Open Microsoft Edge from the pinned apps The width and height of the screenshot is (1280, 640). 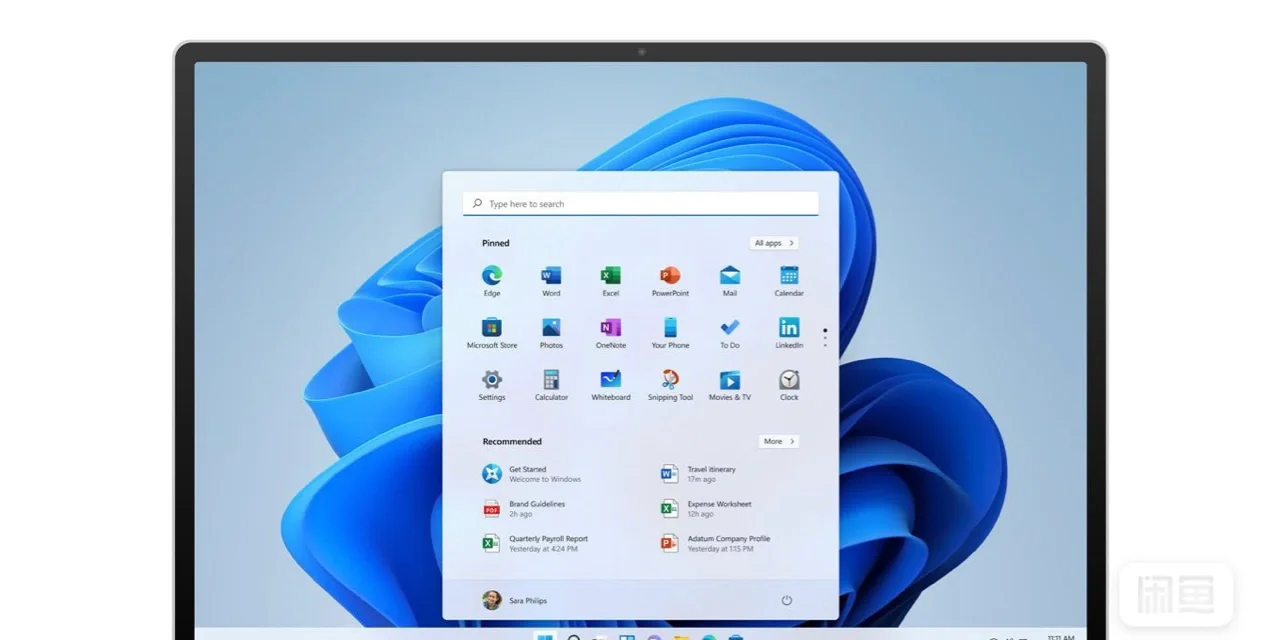[x=491, y=277]
